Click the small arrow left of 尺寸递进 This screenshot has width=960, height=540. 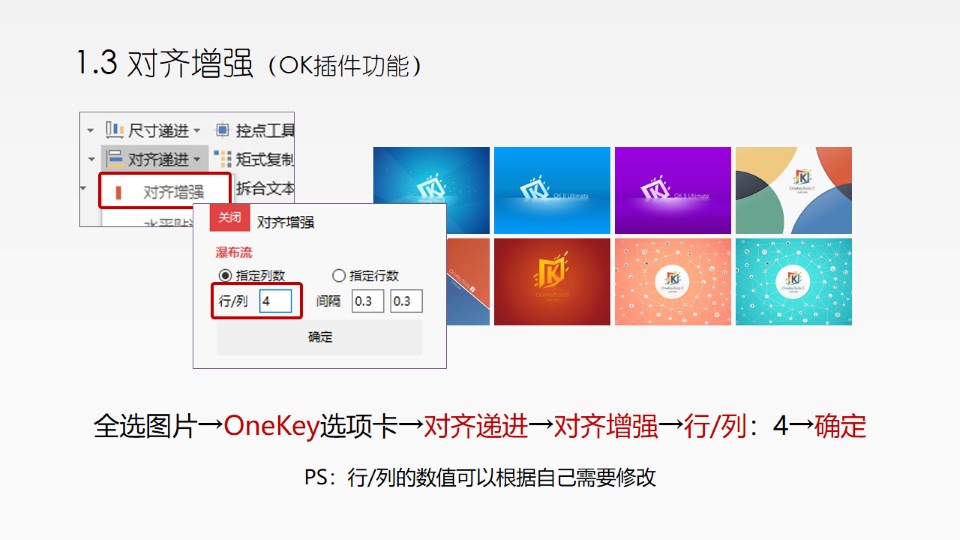[90, 130]
